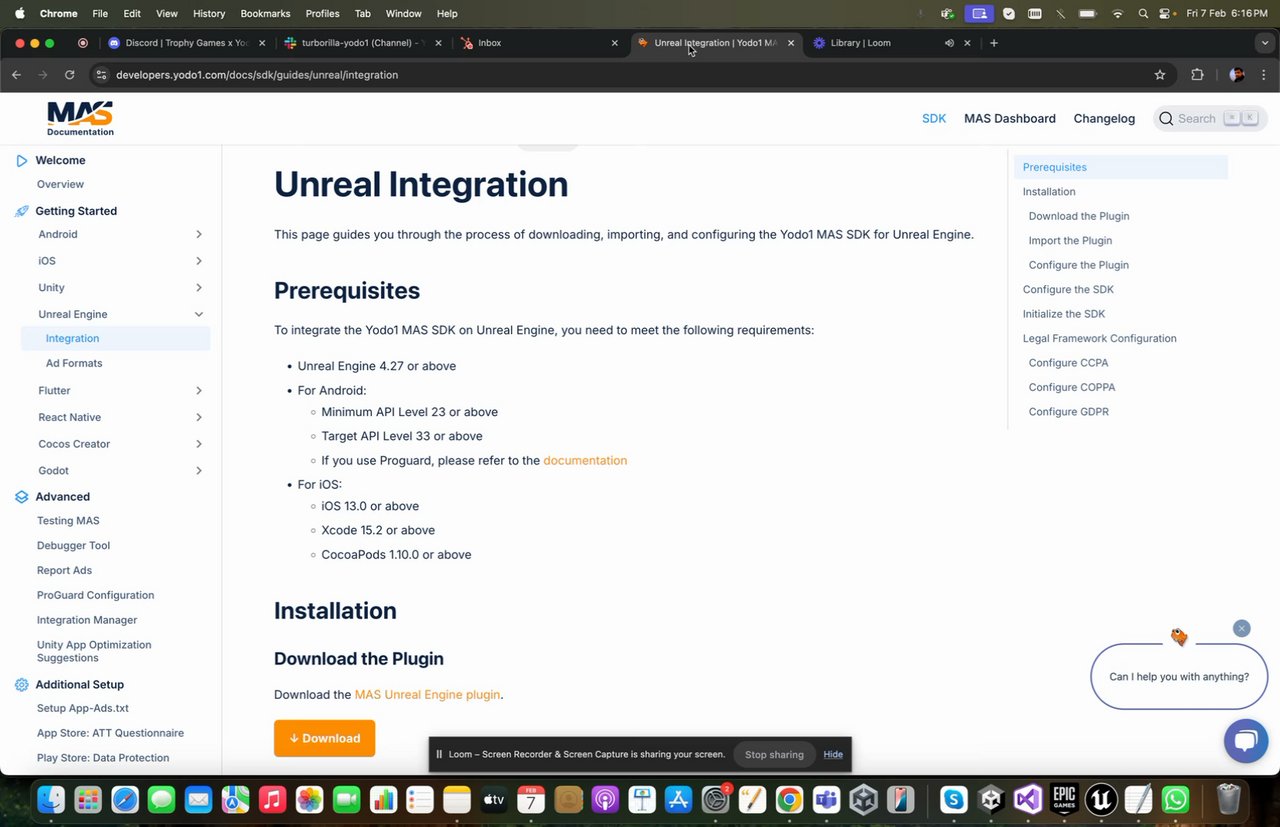Click the MAS Documentation logo
1280x827 pixels.
point(80,118)
